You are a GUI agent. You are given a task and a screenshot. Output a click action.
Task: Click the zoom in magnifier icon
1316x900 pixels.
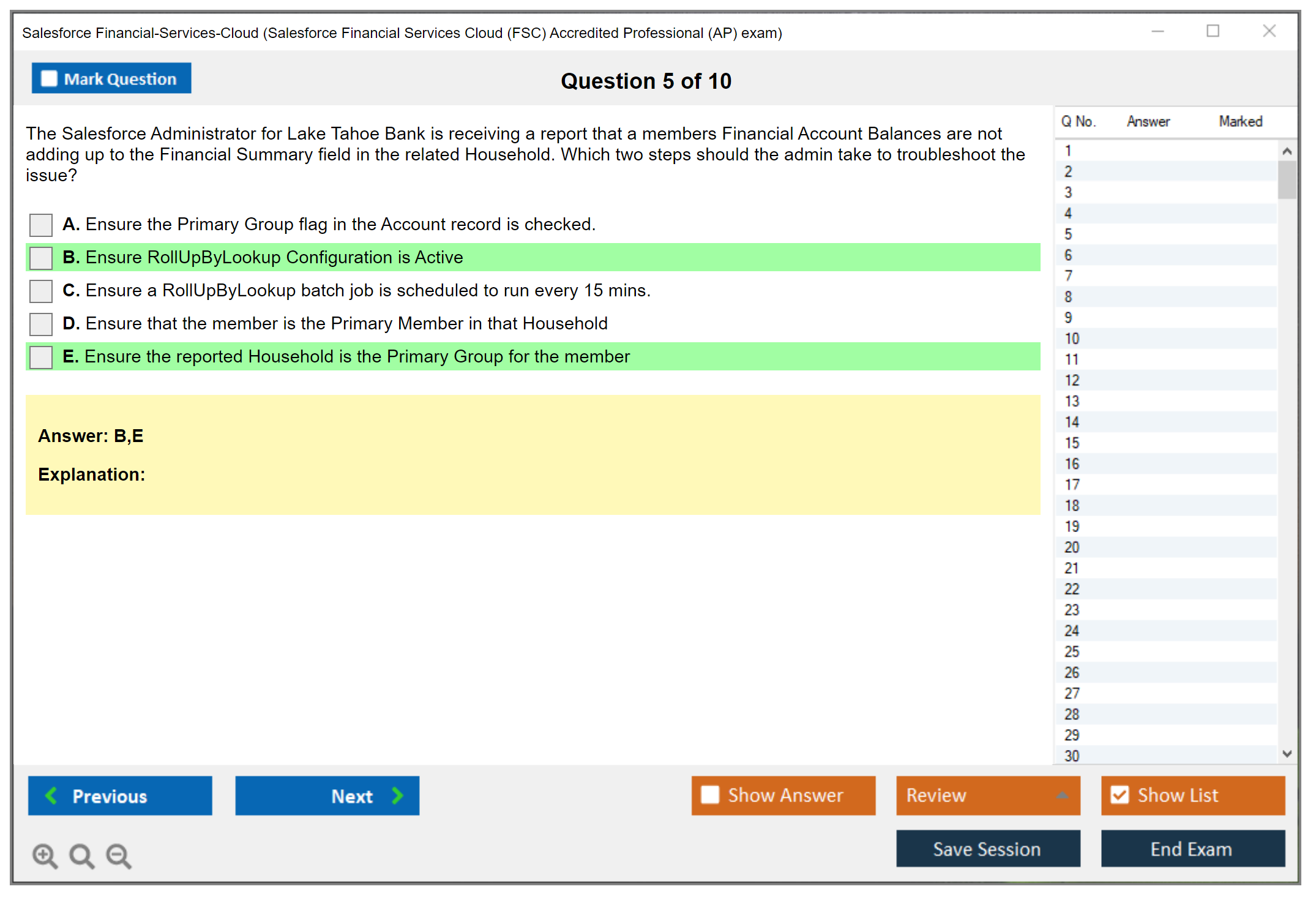point(45,855)
